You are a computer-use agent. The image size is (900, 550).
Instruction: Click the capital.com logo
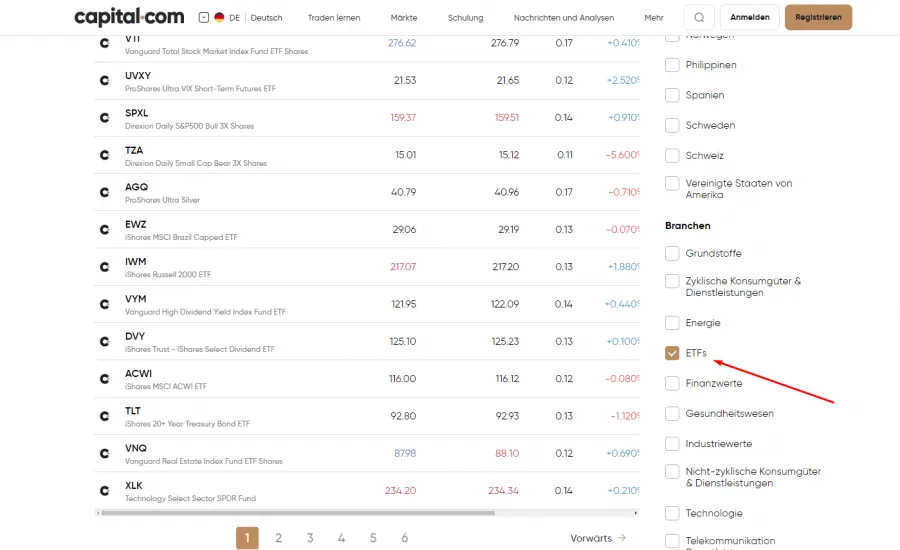click(x=129, y=17)
